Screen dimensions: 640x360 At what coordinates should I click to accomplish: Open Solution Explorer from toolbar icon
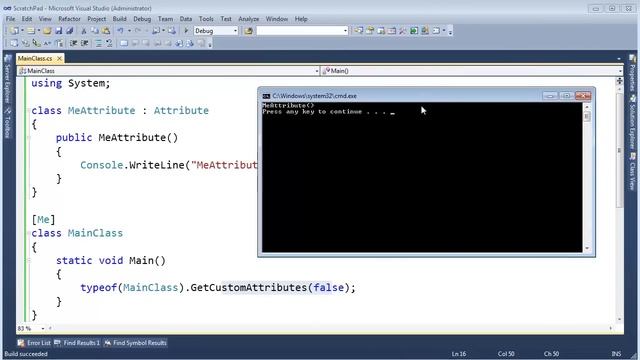tap(358, 31)
